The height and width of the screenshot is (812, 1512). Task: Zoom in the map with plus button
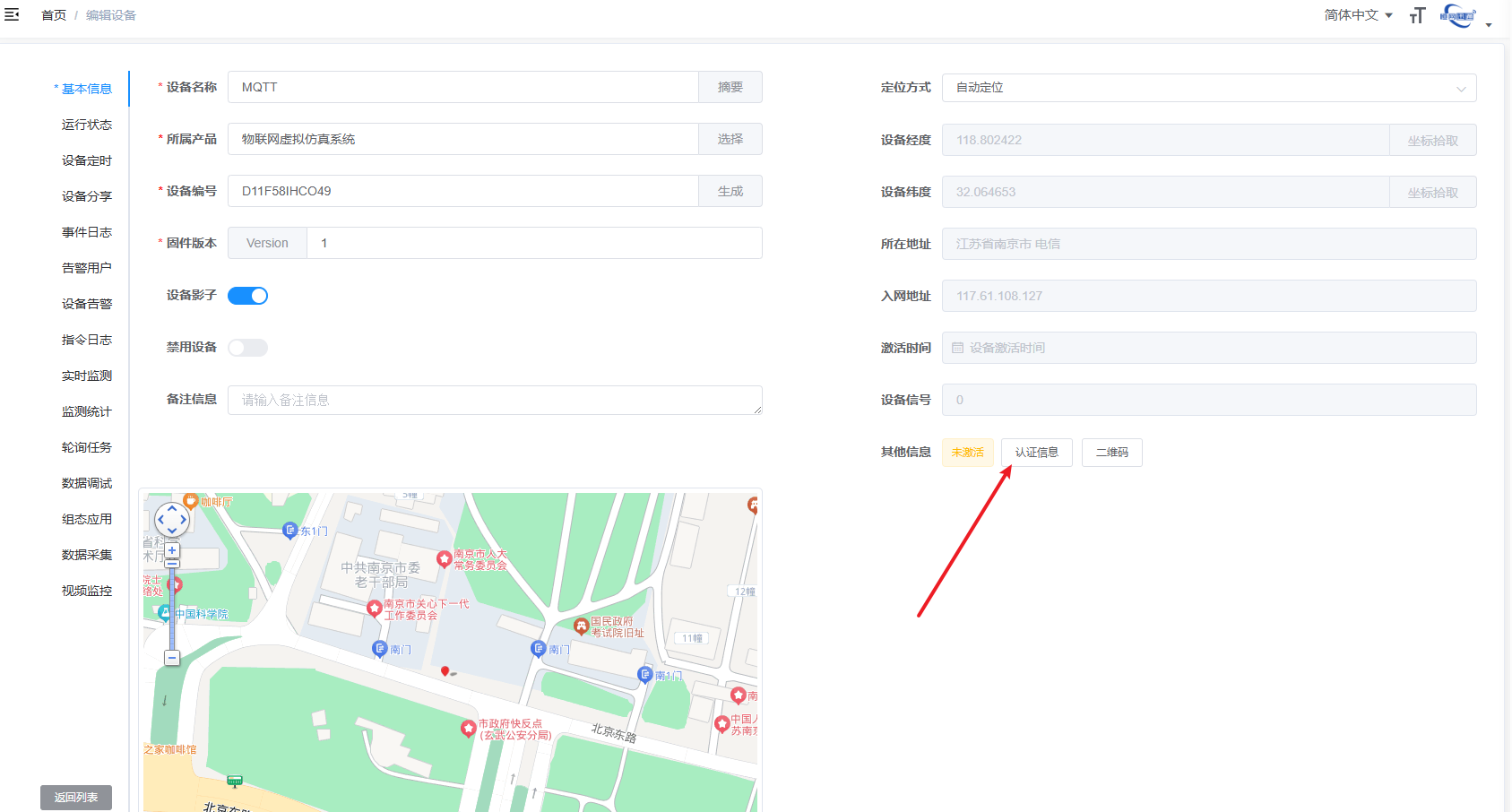click(172, 550)
